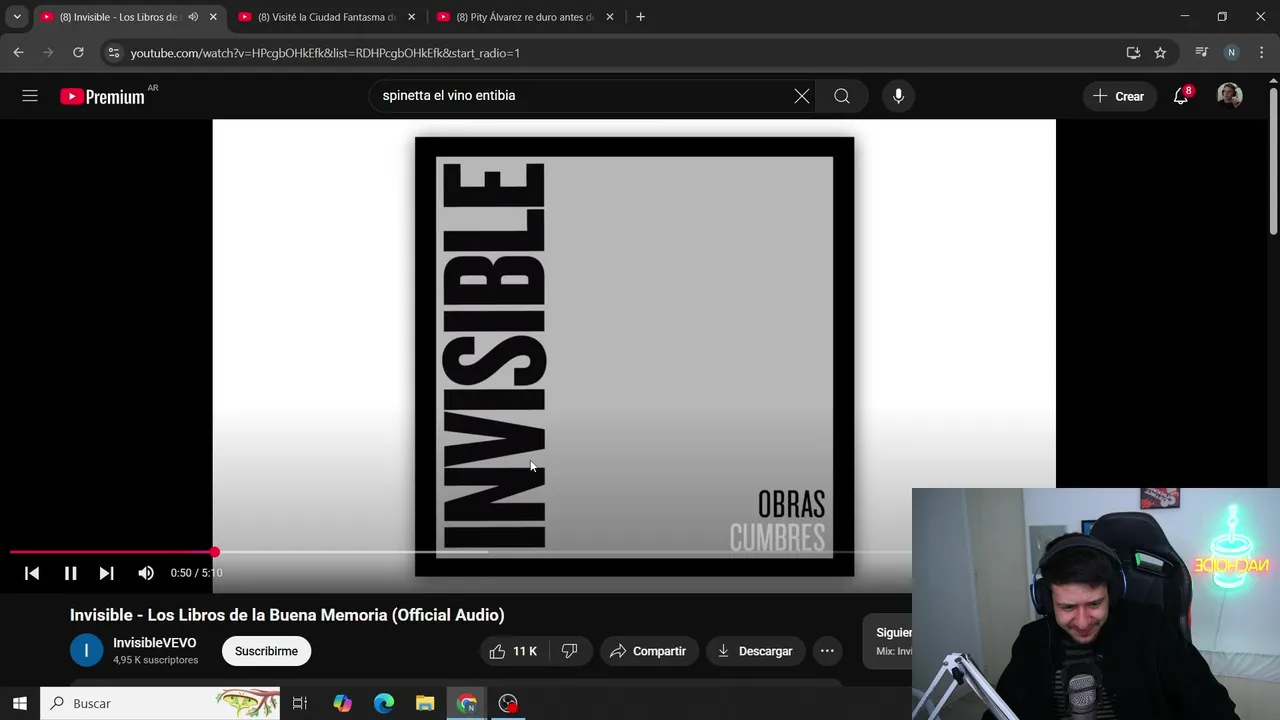Open the recording app taskbar icon
This screenshot has height=720, width=1280.
point(508,704)
